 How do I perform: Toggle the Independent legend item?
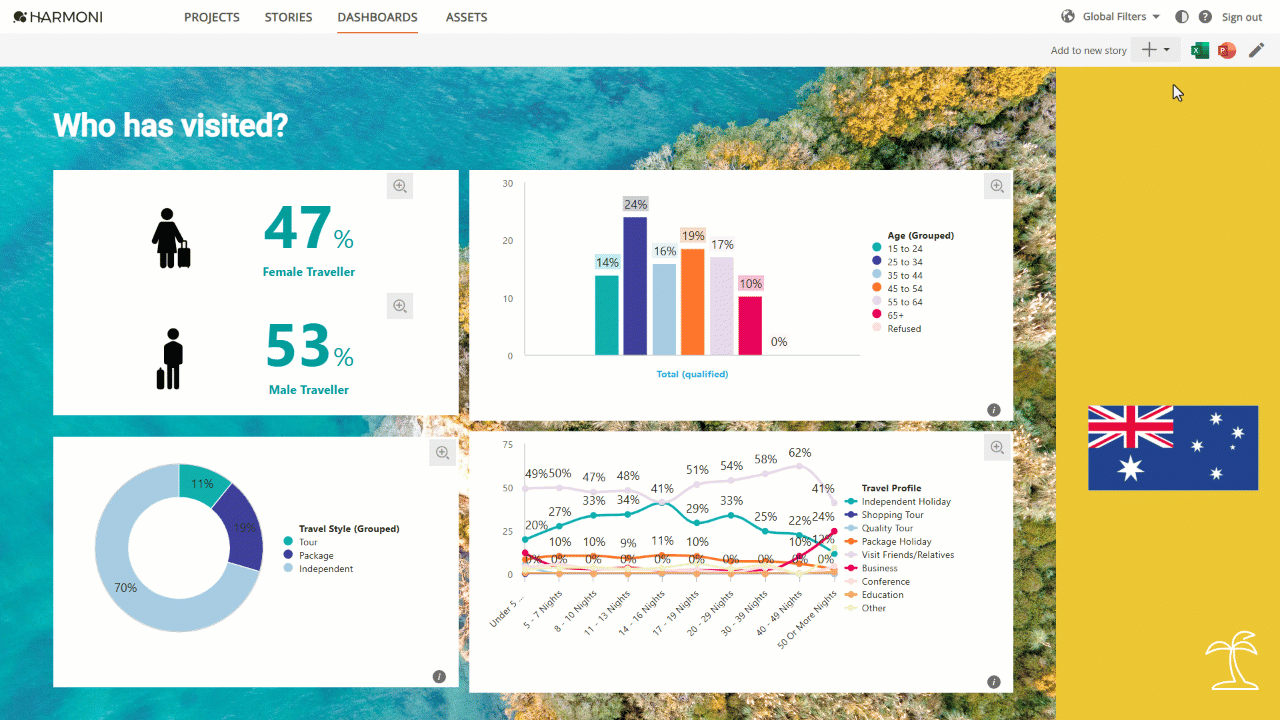tap(319, 569)
